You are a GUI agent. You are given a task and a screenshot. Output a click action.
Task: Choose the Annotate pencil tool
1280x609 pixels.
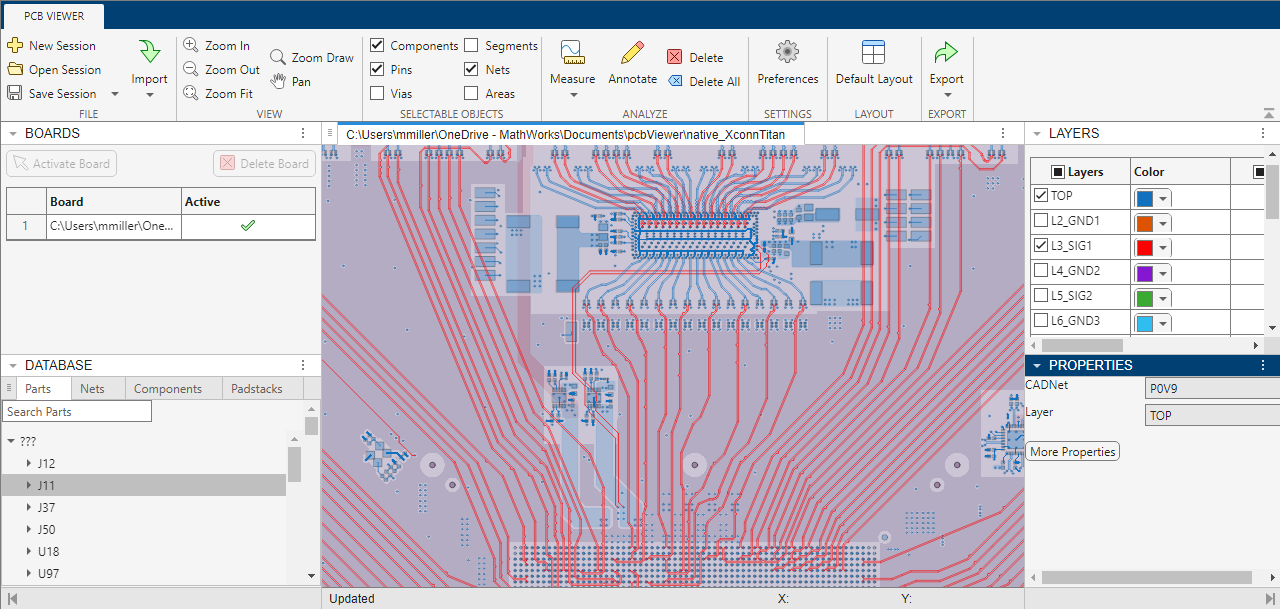(x=632, y=54)
